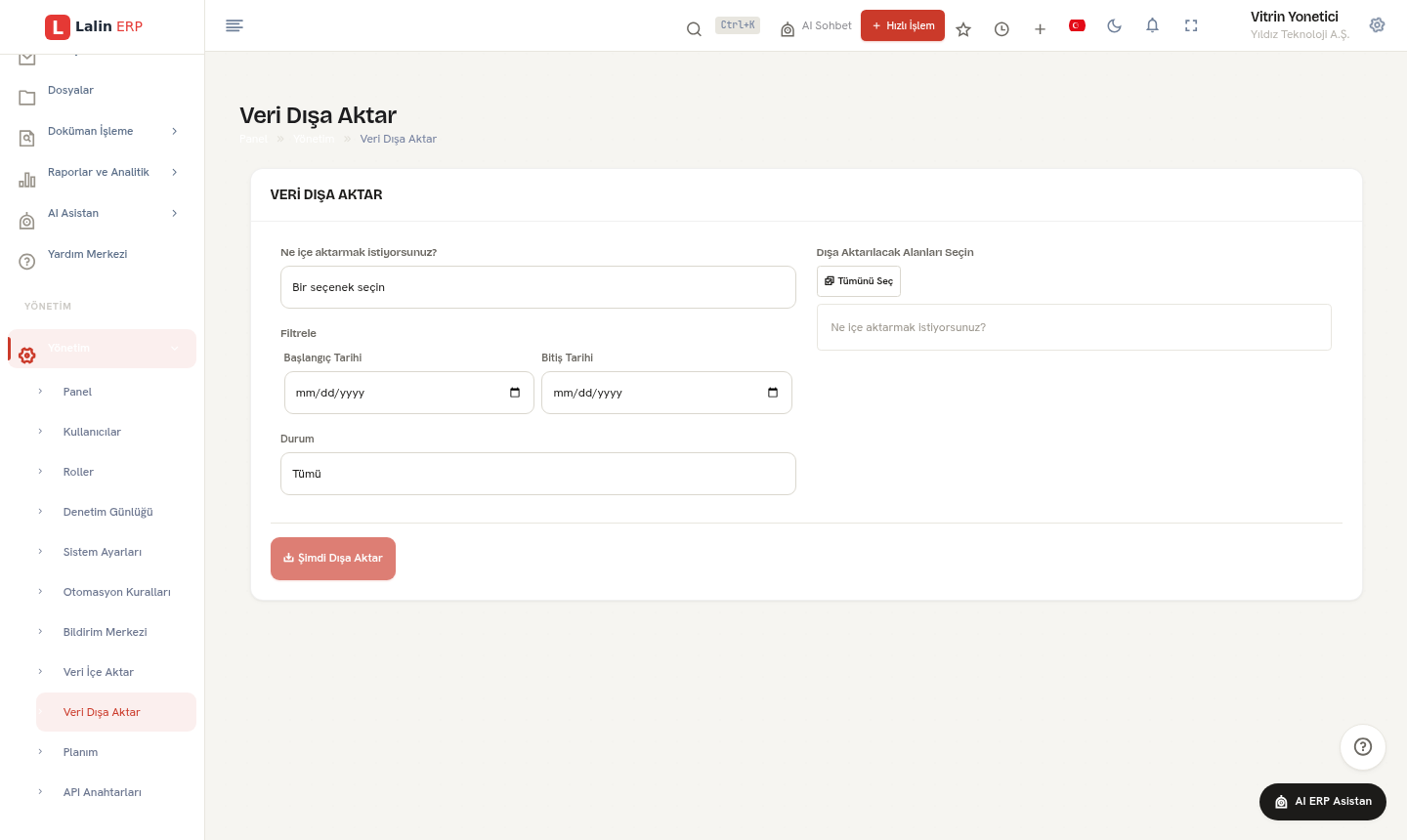Click the Raporlar chart icon

(27, 179)
